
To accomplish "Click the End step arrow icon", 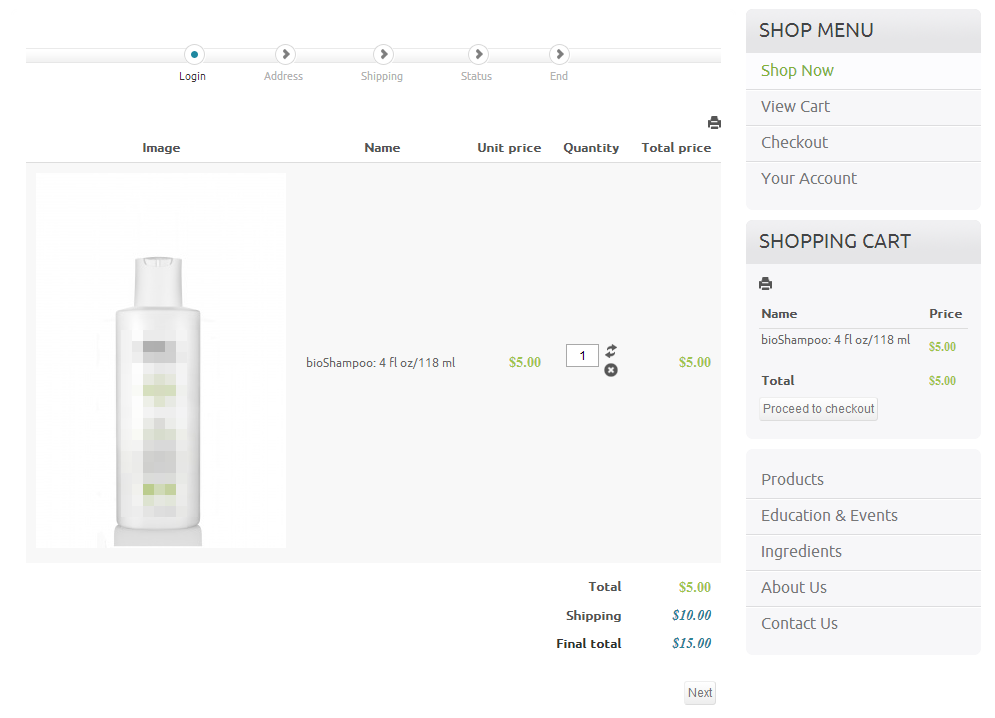I will pyautogui.click(x=560, y=54).
